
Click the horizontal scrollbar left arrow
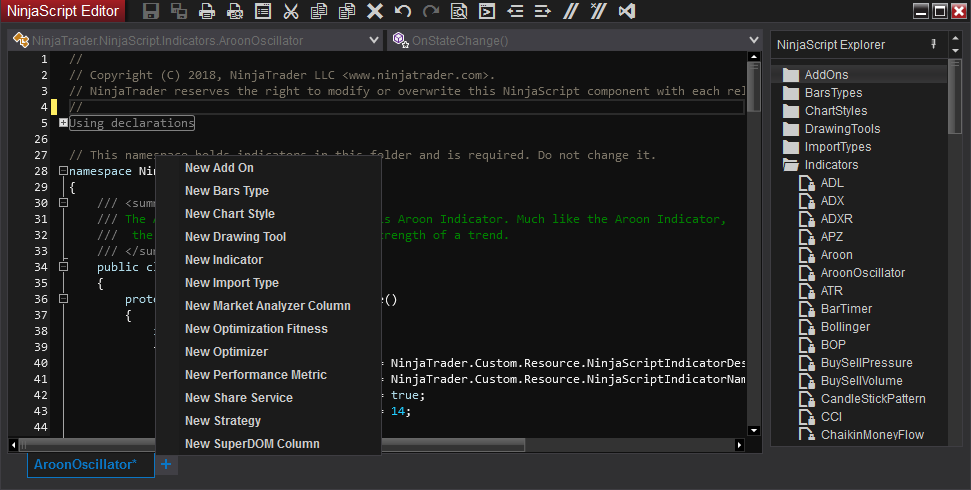click(x=14, y=445)
